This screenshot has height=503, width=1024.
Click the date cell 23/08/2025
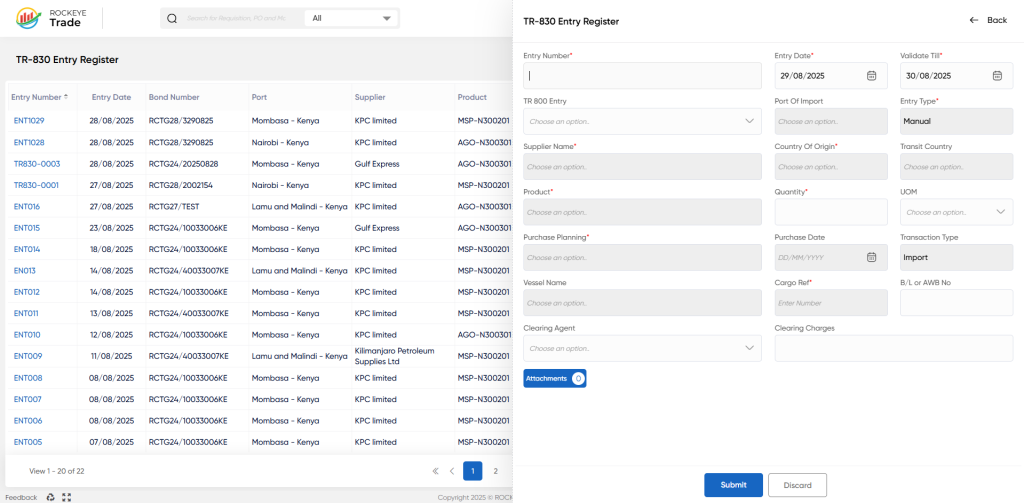coord(111,228)
